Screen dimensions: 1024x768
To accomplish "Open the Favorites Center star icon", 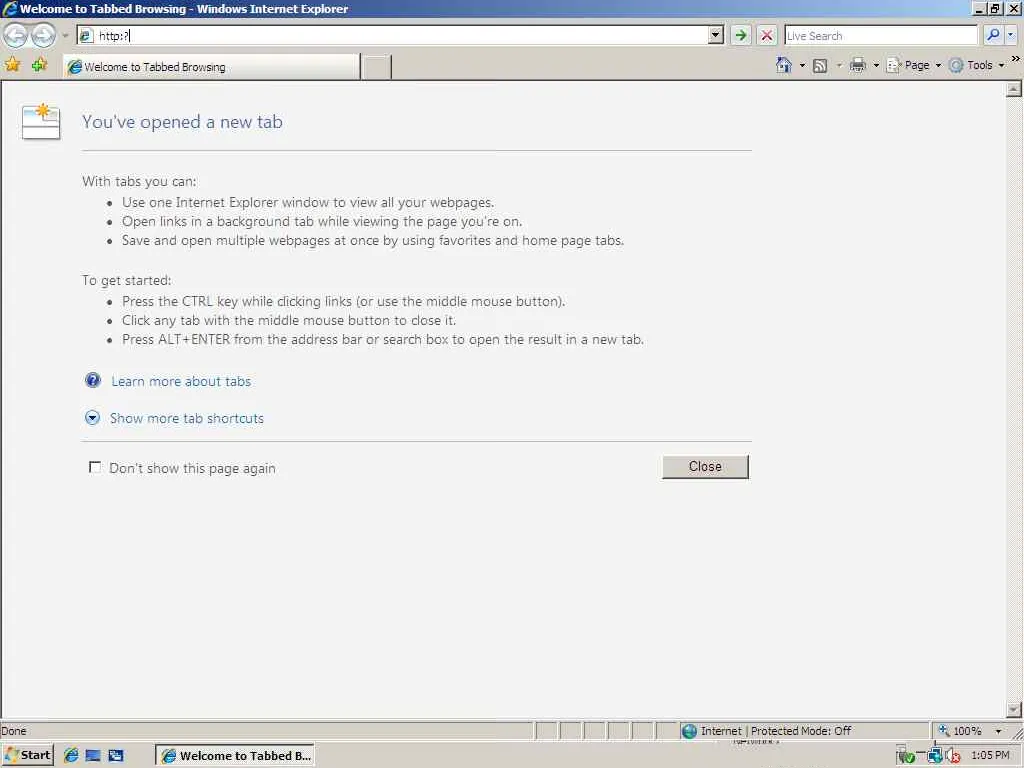I will [x=12, y=65].
